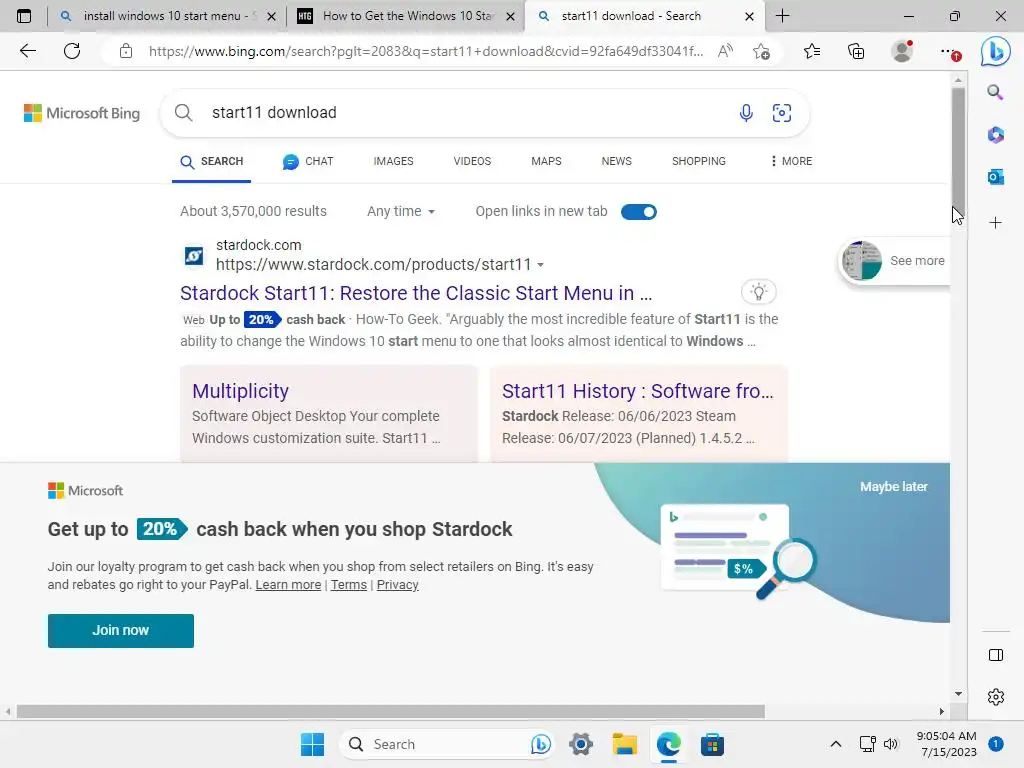Open the volume control in system tray
1024x768 pixels.
[891, 744]
